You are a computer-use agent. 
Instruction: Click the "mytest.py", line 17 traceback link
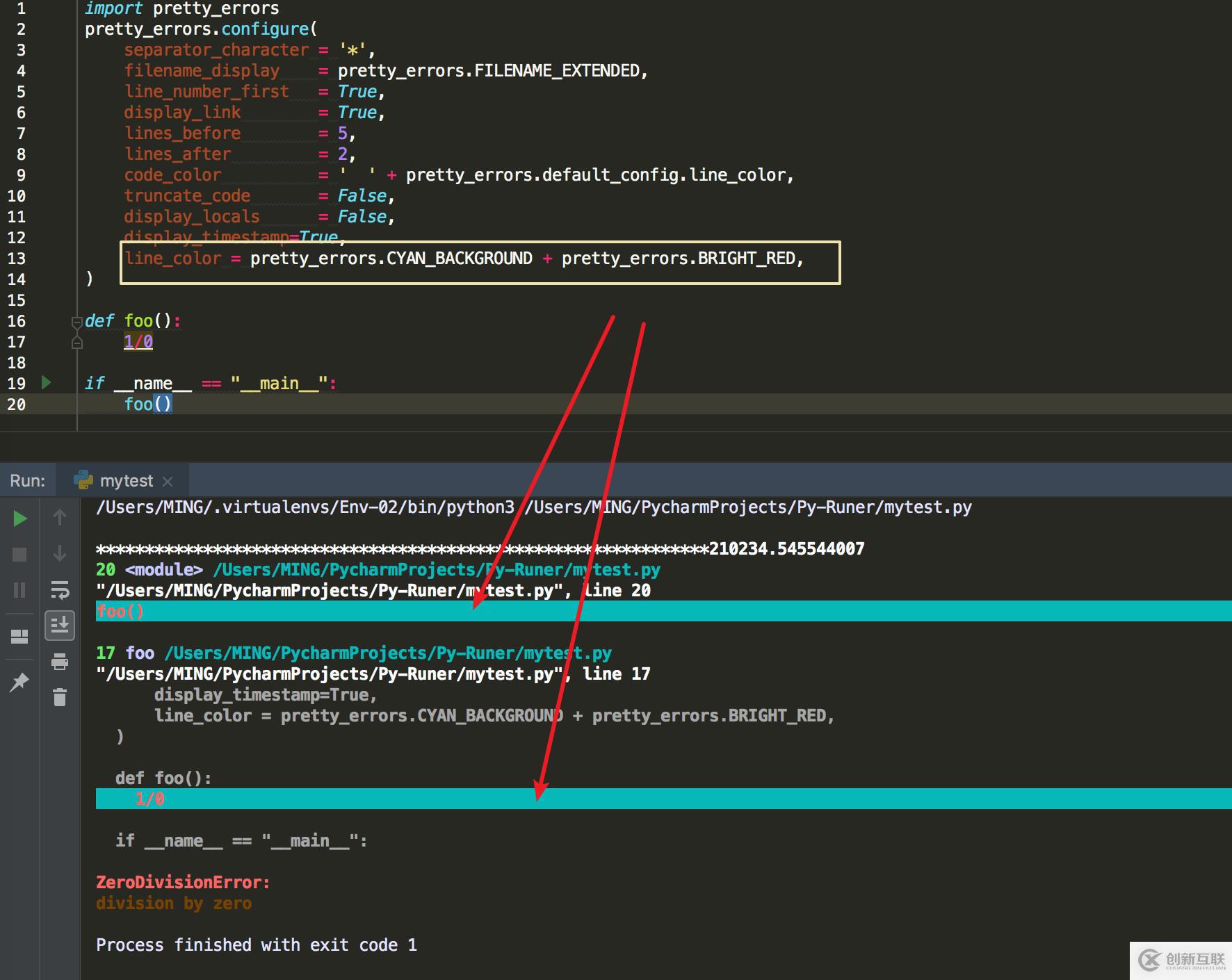[373, 674]
